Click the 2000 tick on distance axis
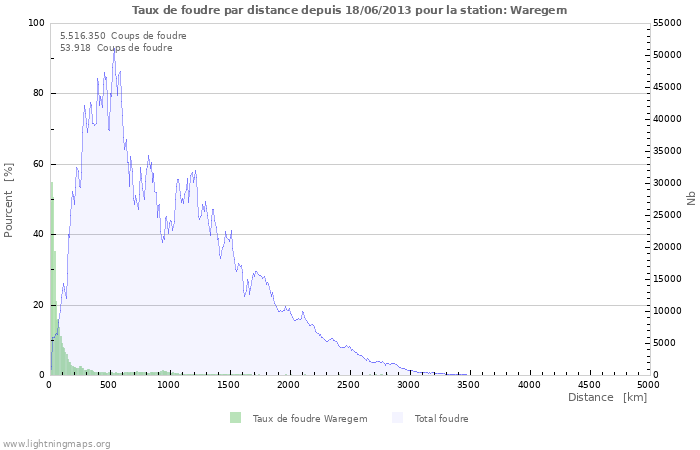The image size is (700, 450). (x=288, y=384)
